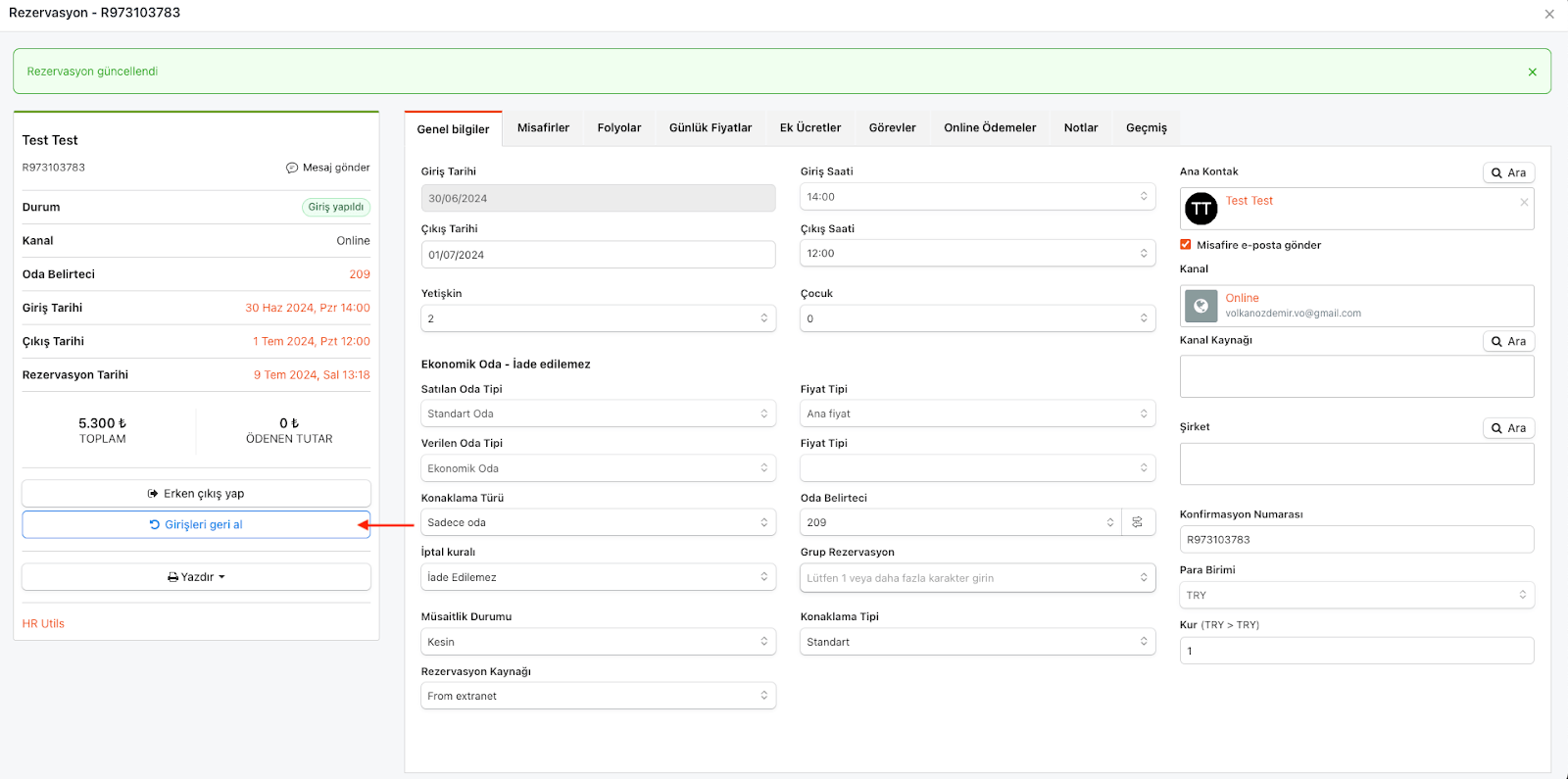The image size is (1568, 779).
Task: Click 'Girişleri geri al' button
Action: tap(196, 525)
